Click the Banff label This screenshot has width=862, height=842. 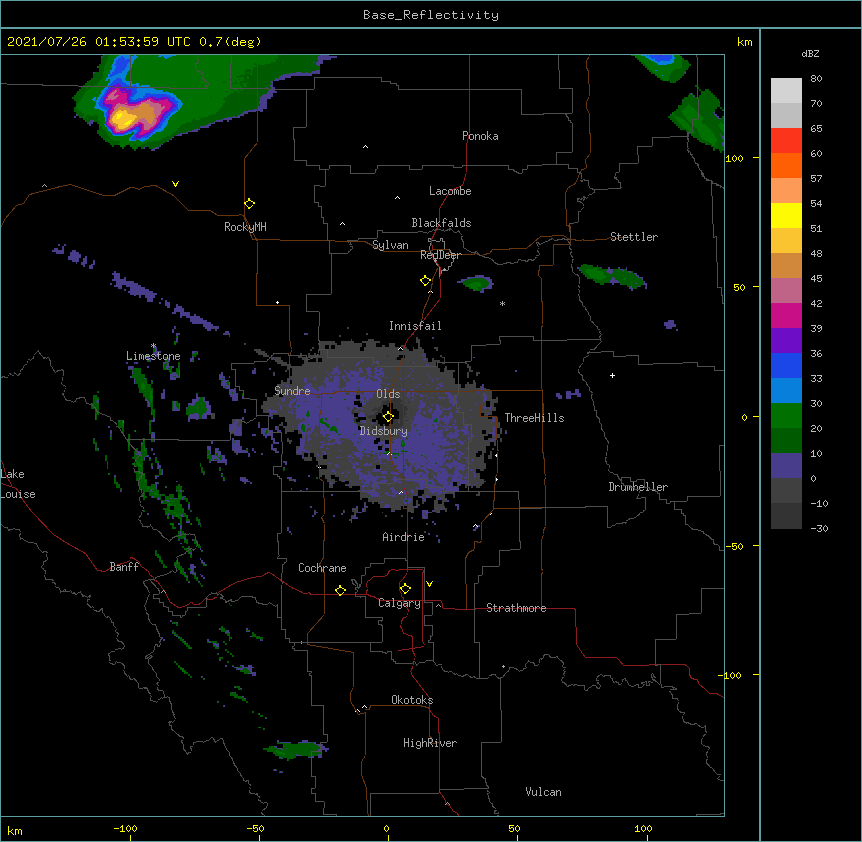pos(124,567)
